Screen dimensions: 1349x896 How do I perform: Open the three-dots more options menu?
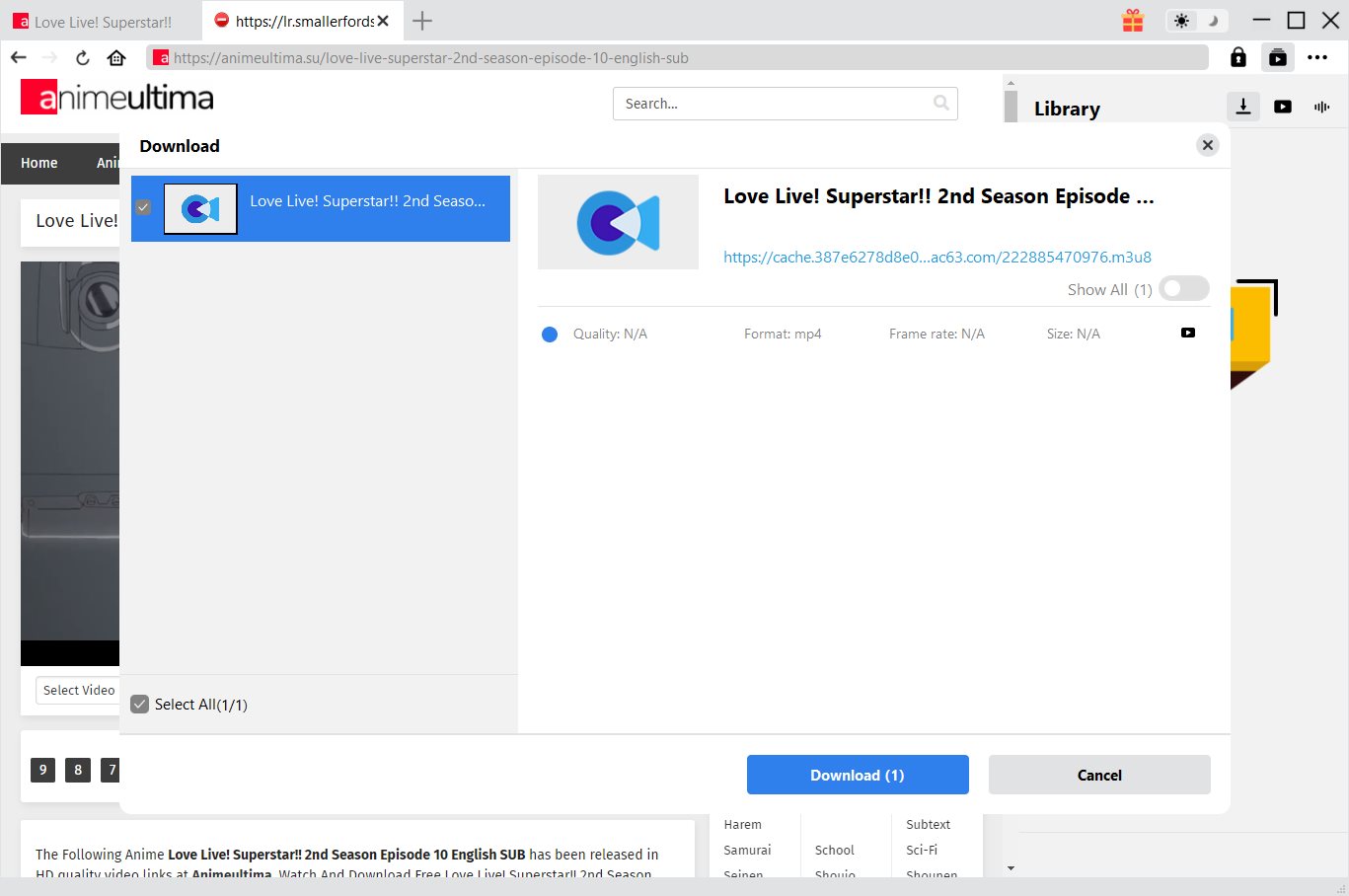(x=1317, y=58)
